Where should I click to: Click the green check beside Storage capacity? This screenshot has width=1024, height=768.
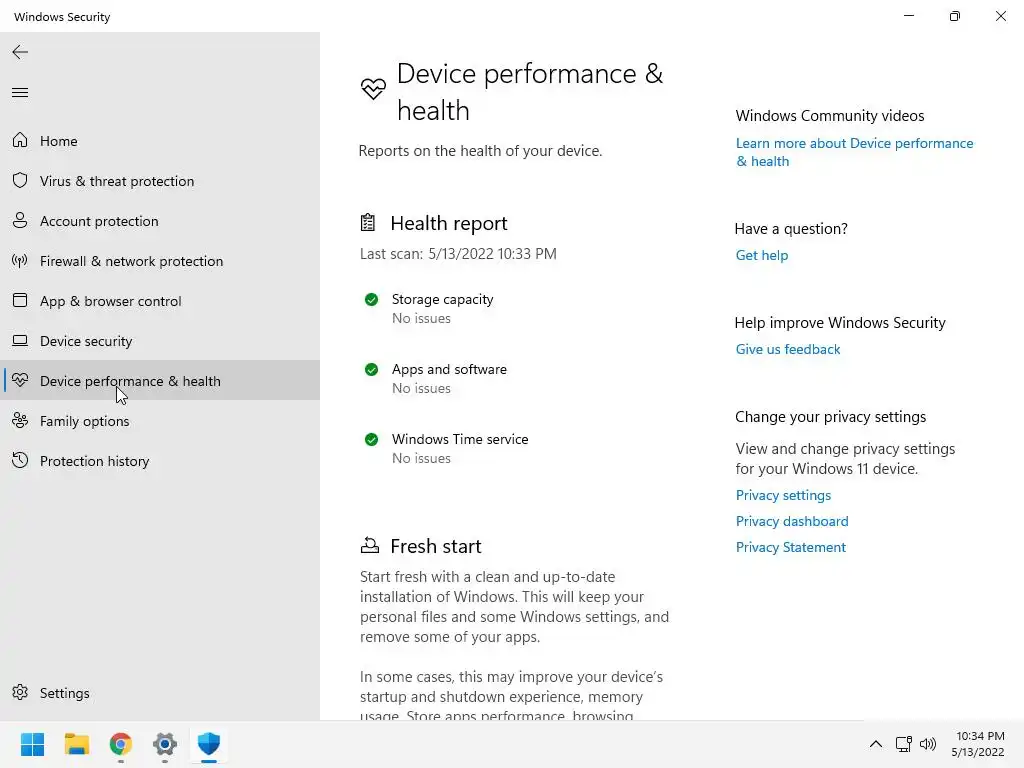point(371,300)
